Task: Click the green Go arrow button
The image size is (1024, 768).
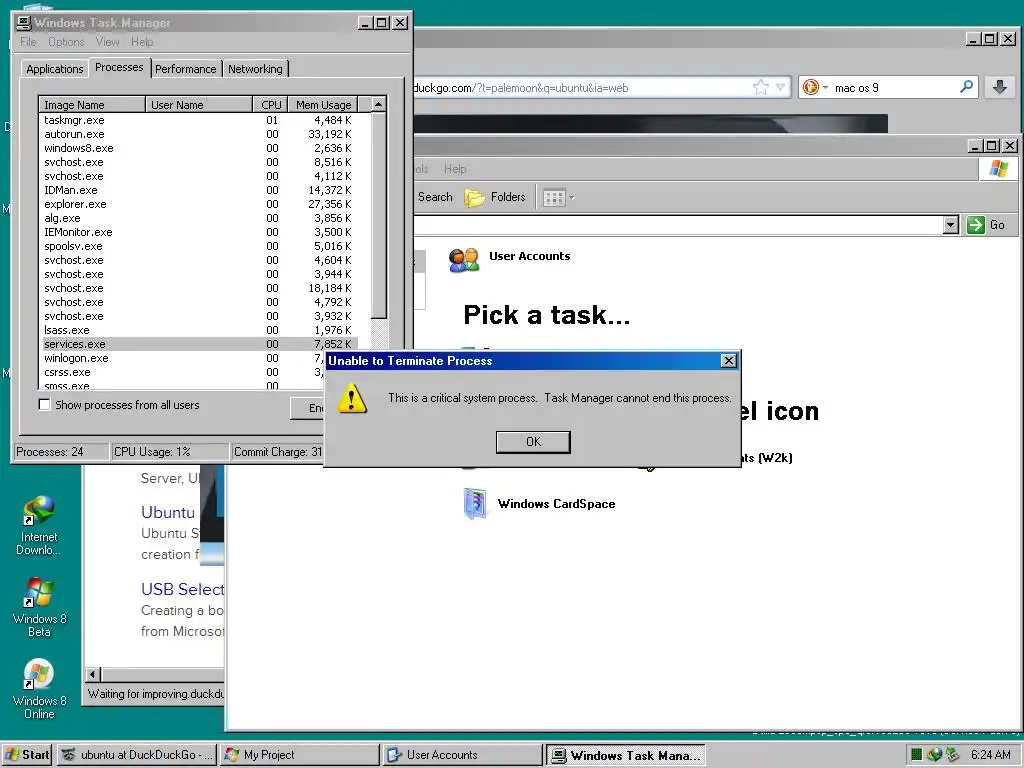Action: 976,225
